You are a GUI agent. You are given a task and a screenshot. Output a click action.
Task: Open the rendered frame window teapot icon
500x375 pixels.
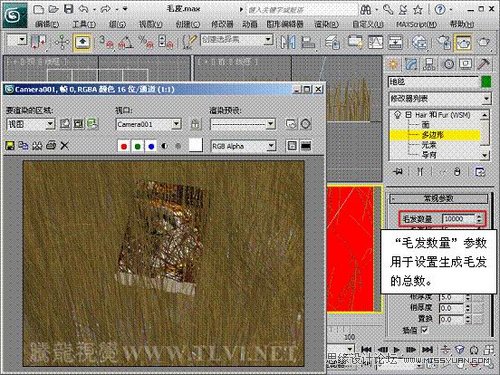(463, 42)
